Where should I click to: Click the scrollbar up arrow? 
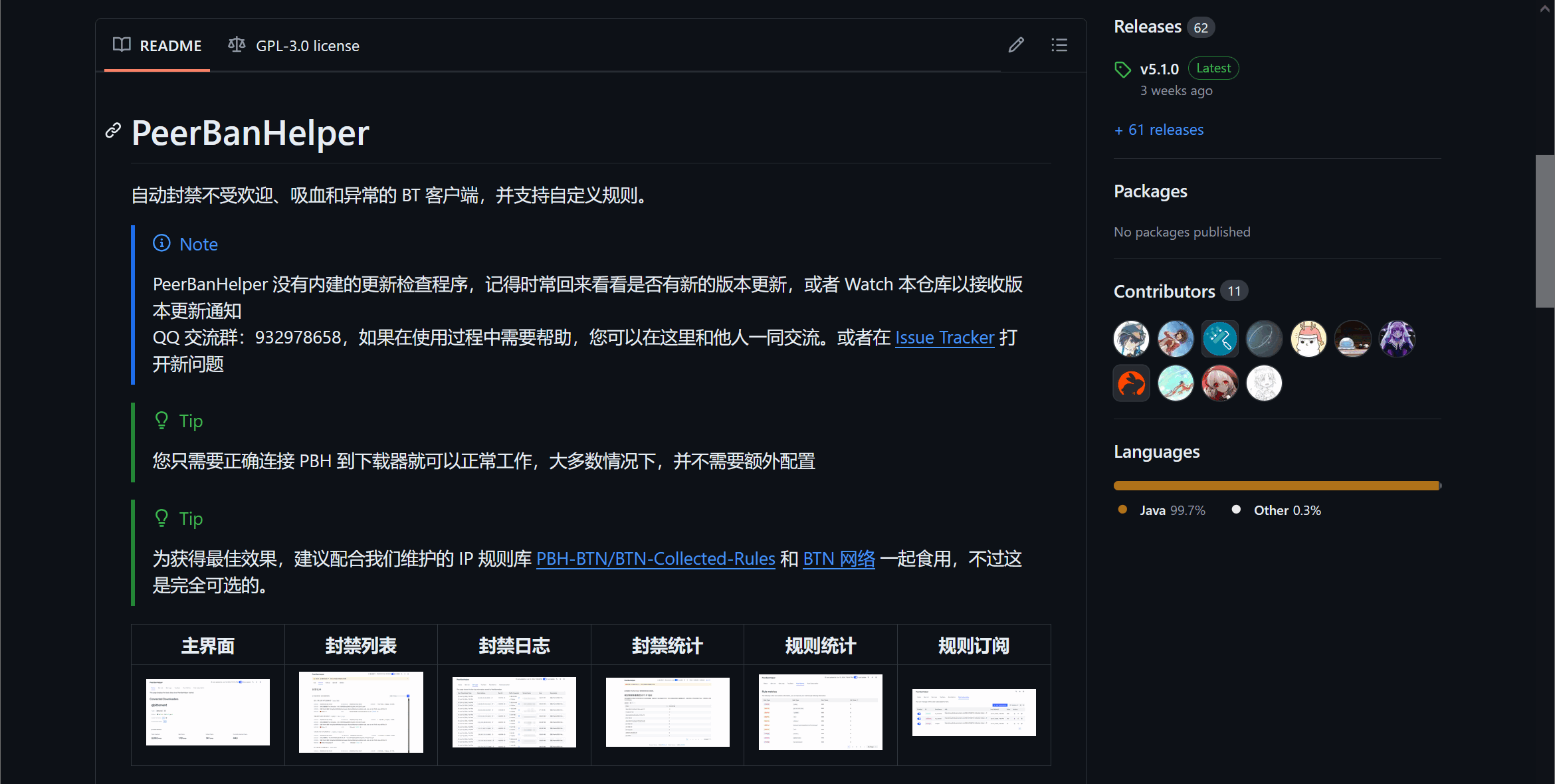pos(1545,9)
